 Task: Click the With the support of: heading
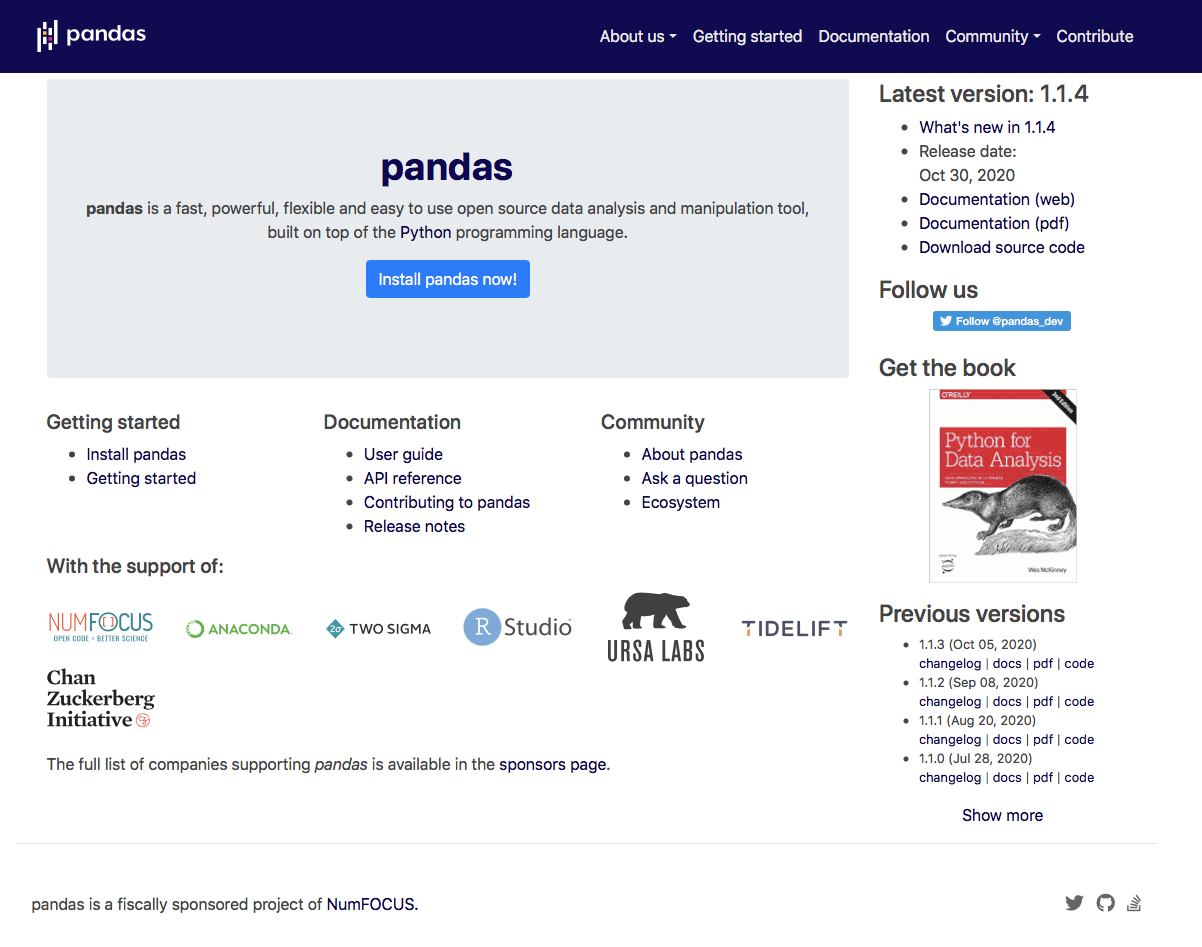pyautogui.click(x=135, y=566)
